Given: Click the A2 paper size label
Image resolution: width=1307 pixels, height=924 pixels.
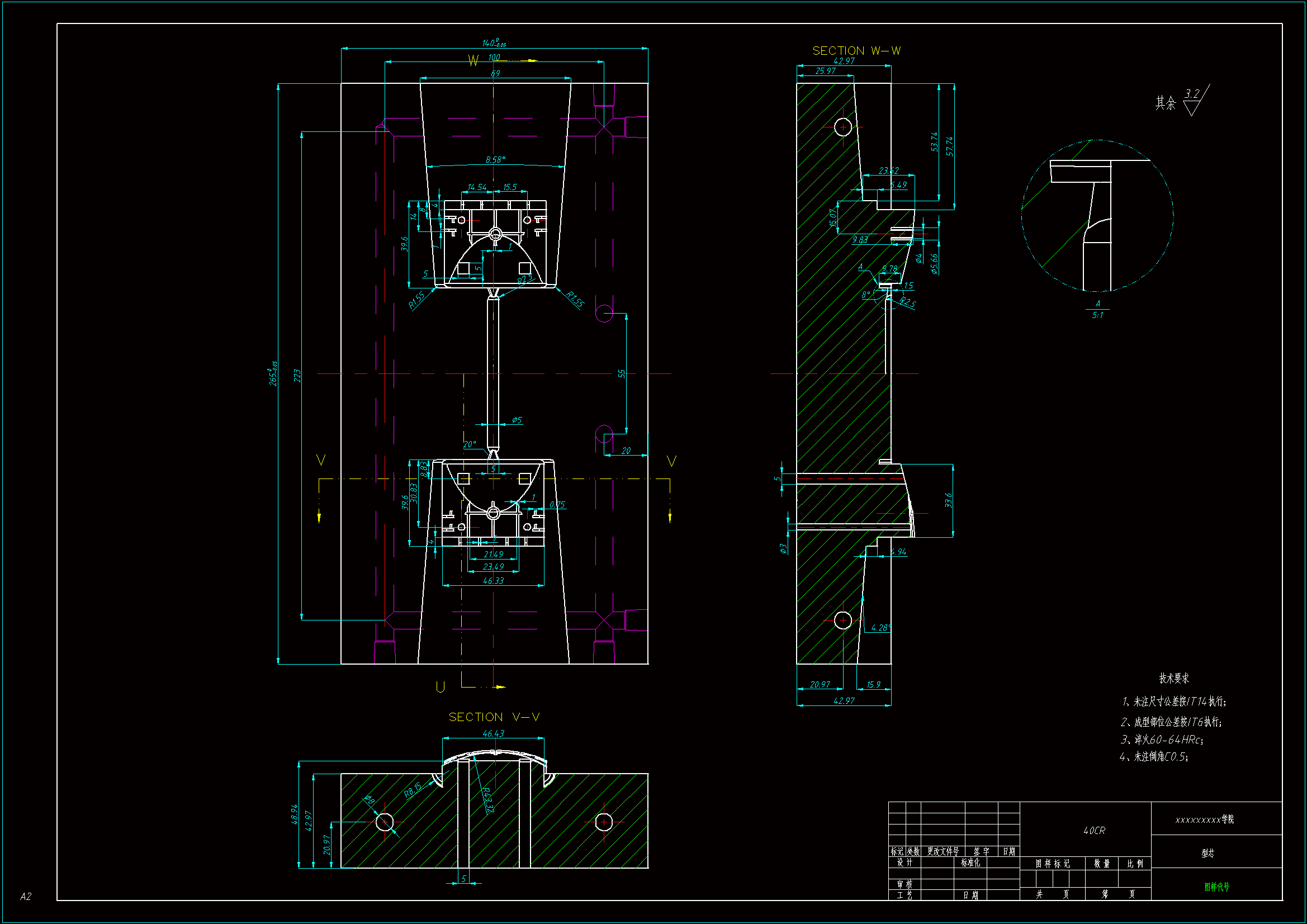Looking at the screenshot, I should point(26,897).
